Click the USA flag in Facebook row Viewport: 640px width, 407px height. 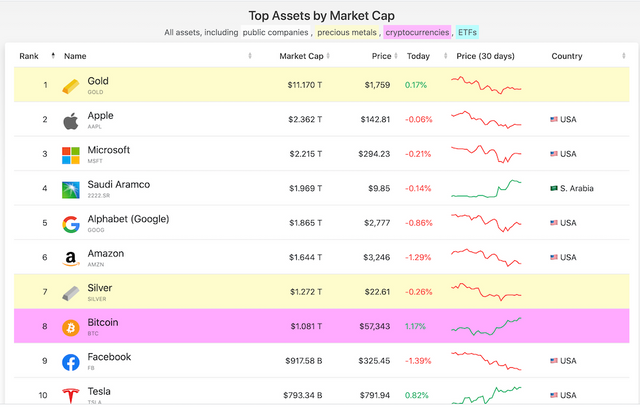coord(554,361)
